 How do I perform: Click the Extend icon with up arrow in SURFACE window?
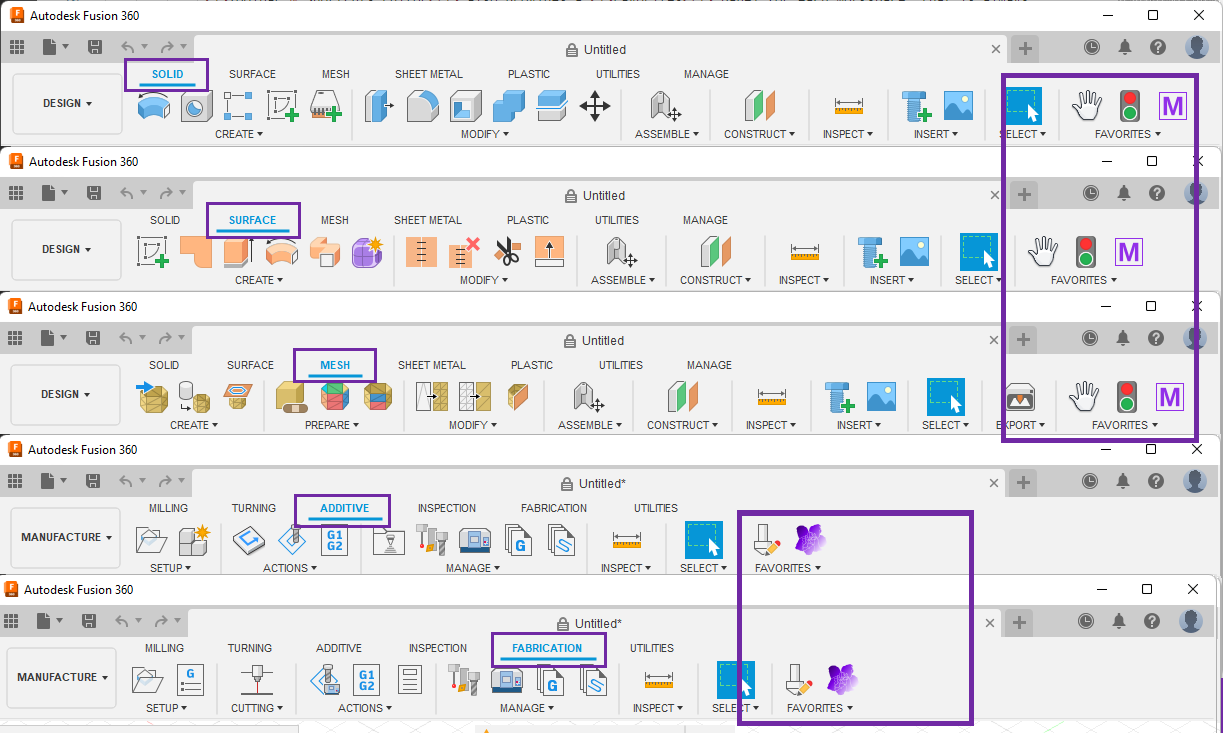point(551,251)
